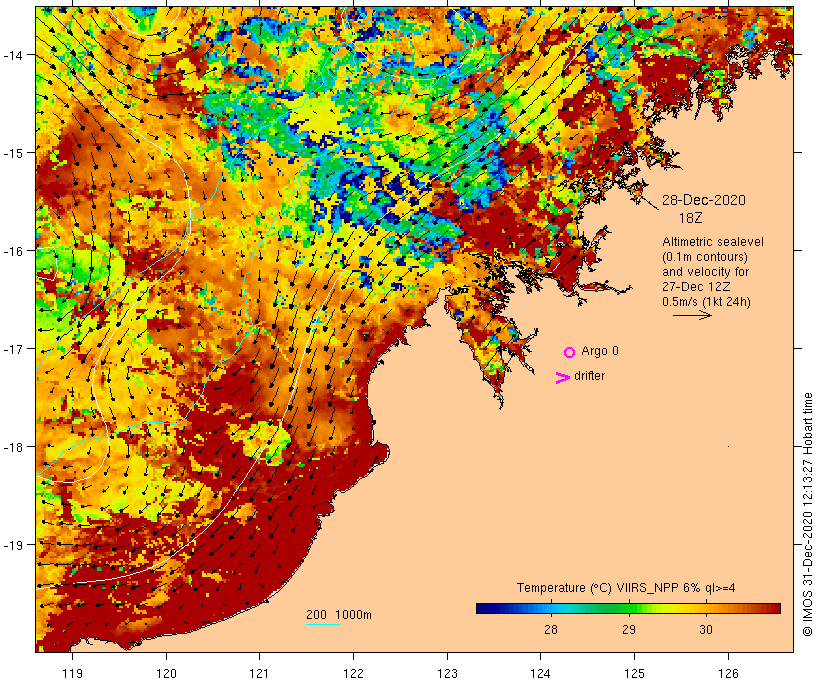Click the '200 1000m' depth legend text
This screenshot has width=820, height=680.
[x=338, y=615]
